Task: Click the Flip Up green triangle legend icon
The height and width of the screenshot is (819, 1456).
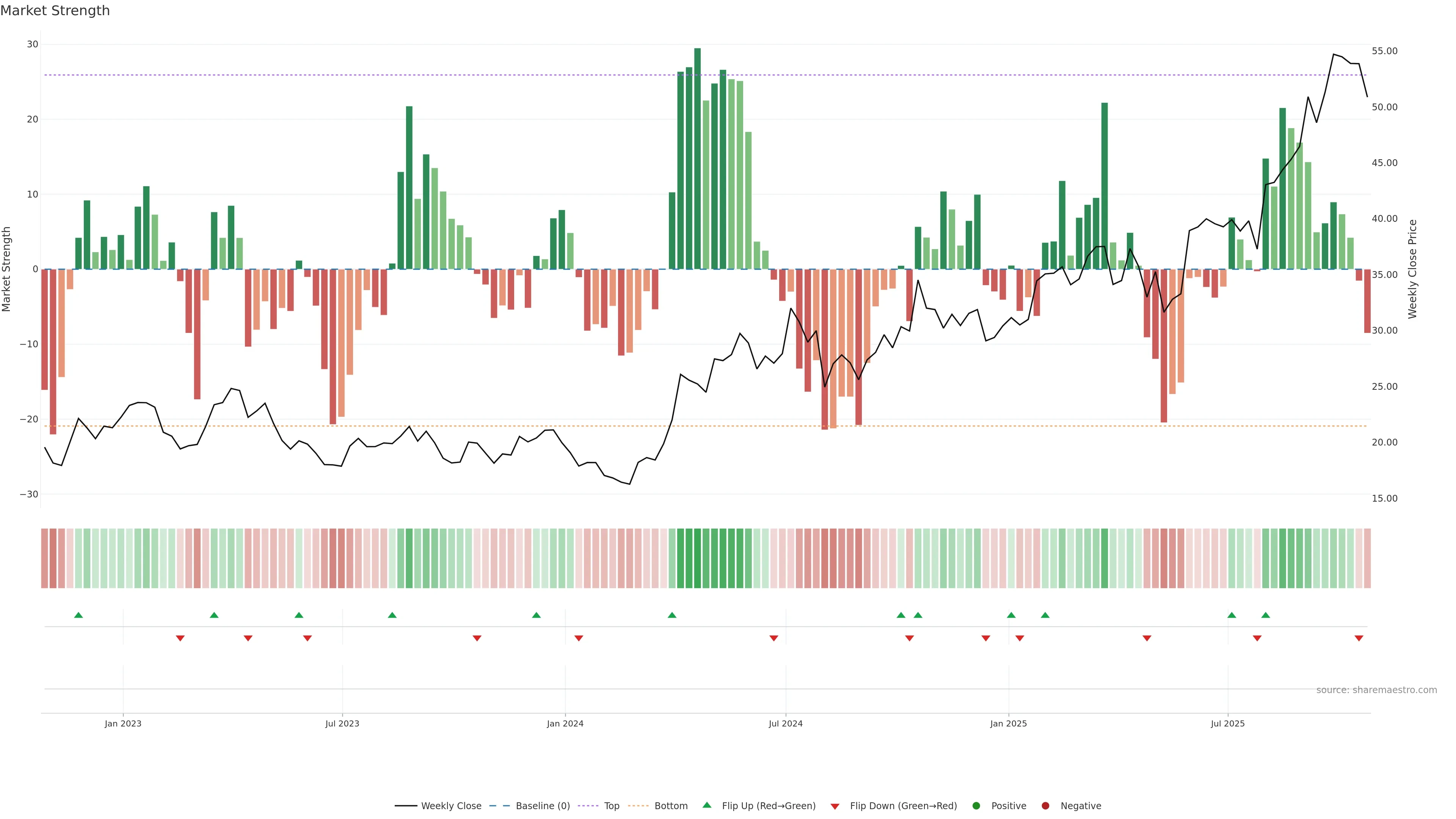Action: pos(706,805)
